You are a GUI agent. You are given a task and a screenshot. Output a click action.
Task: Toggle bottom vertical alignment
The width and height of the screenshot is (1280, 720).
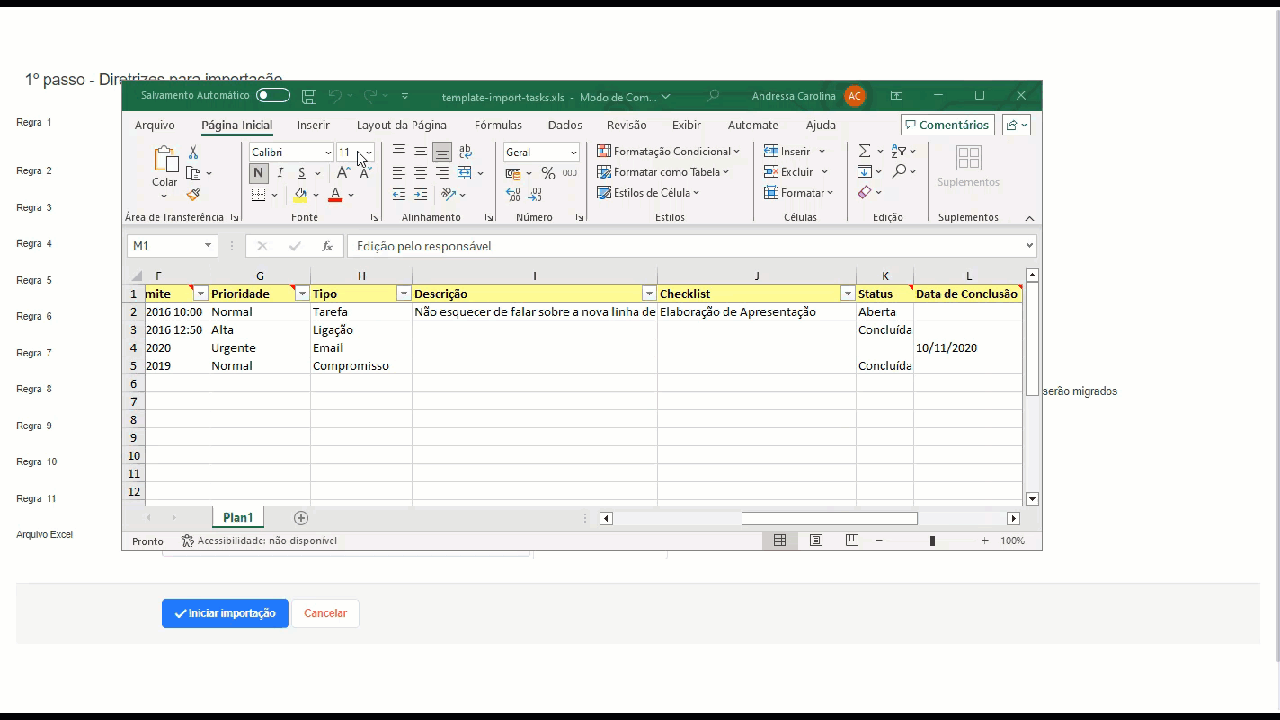(x=442, y=152)
